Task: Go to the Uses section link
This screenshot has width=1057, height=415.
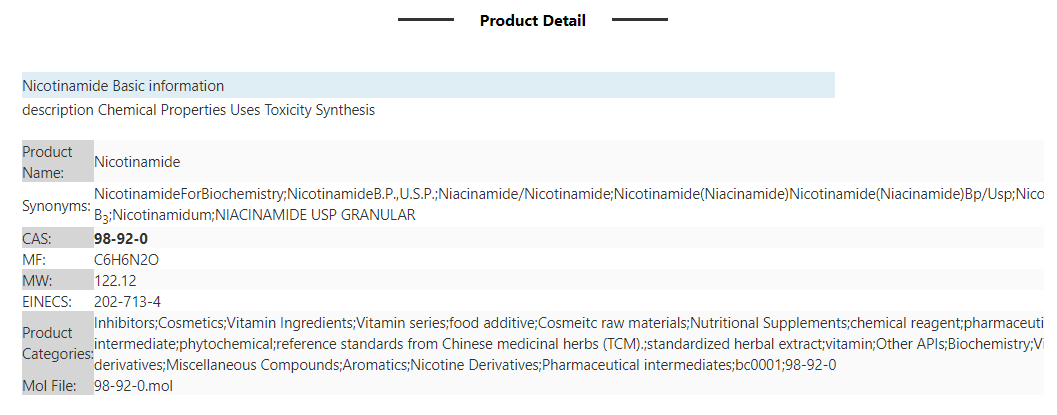Action: pos(245,110)
